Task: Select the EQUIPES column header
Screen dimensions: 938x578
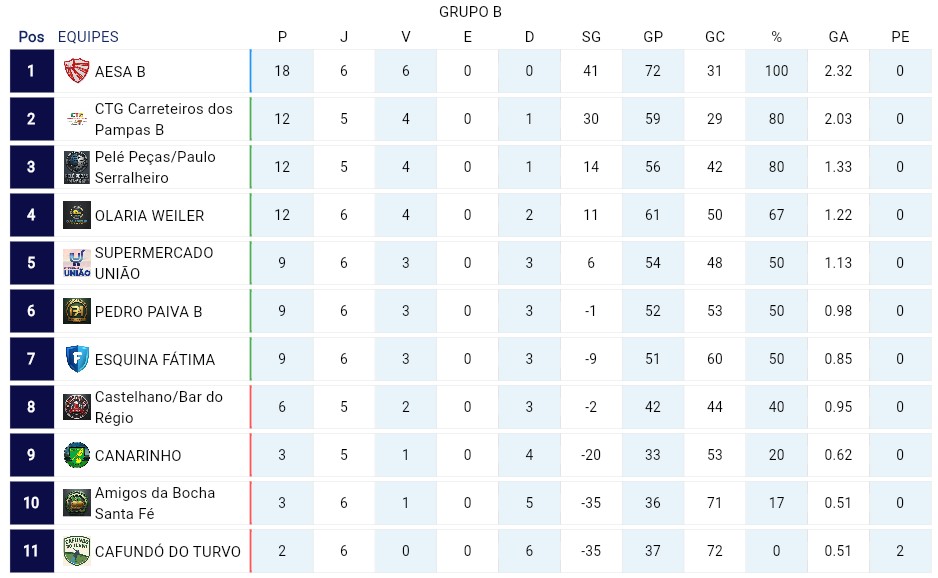Action: (88, 37)
